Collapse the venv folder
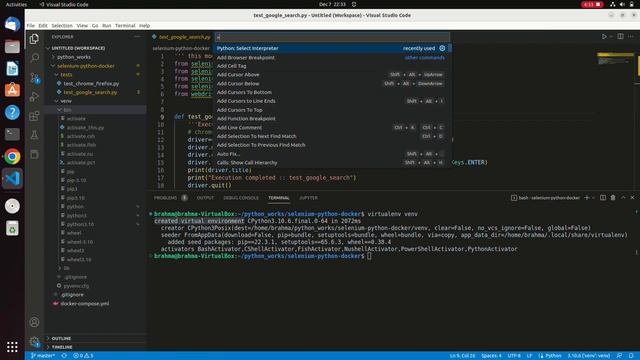Image resolution: width=640 pixels, height=360 pixels. (x=65, y=101)
